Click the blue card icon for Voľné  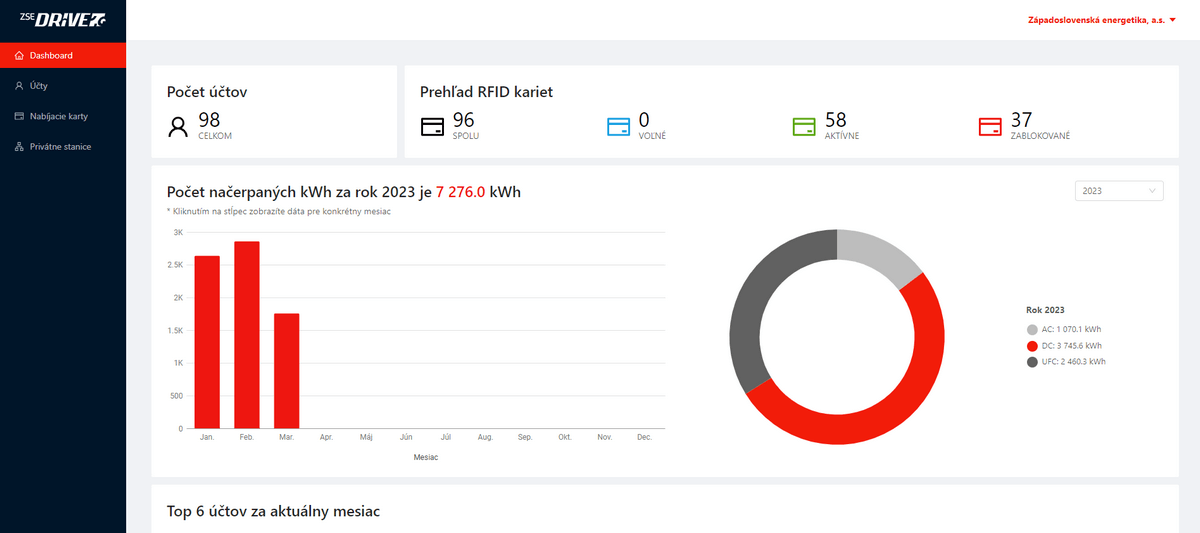pyautogui.click(x=619, y=127)
